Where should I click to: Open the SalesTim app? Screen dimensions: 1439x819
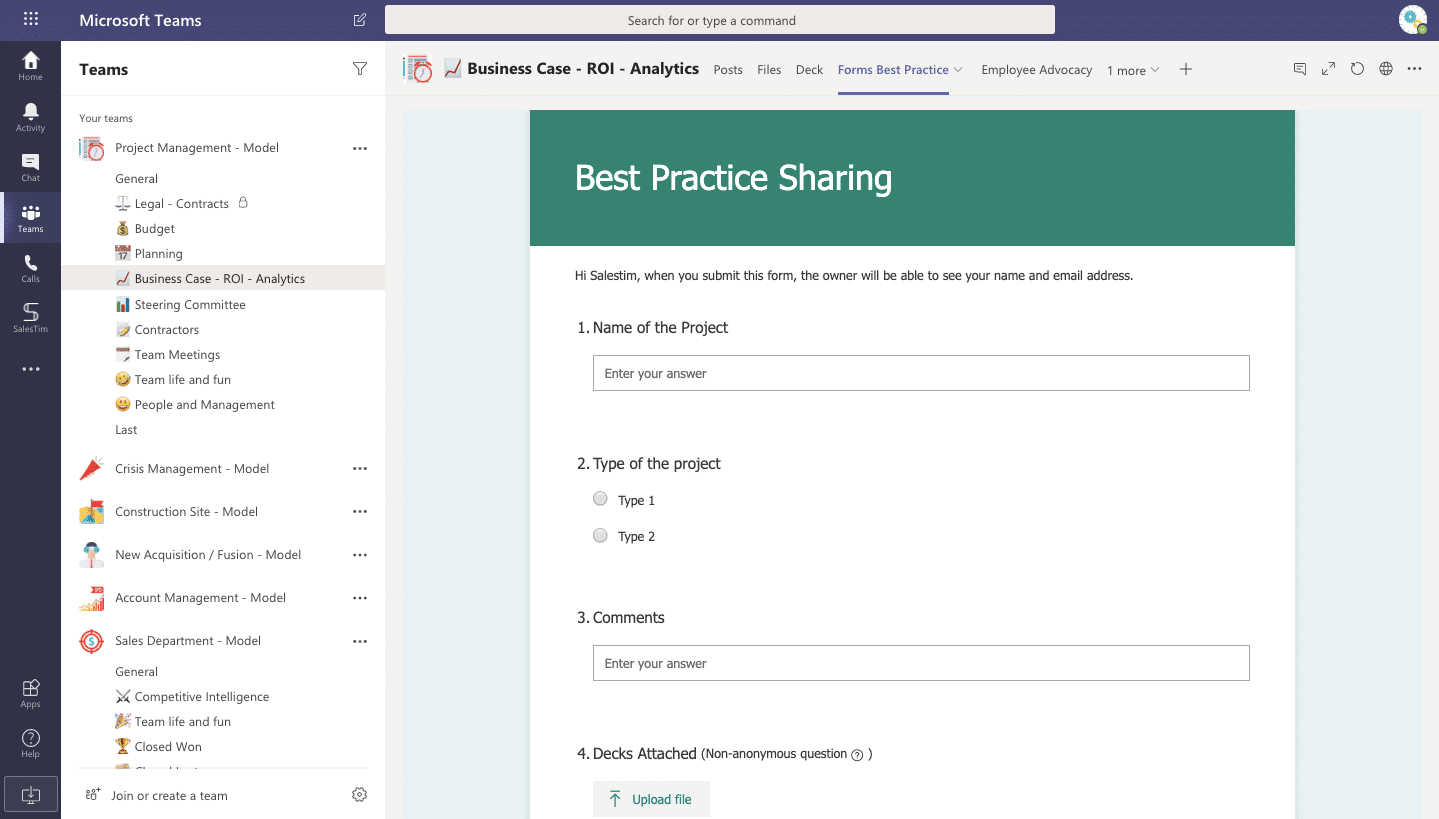point(30,318)
